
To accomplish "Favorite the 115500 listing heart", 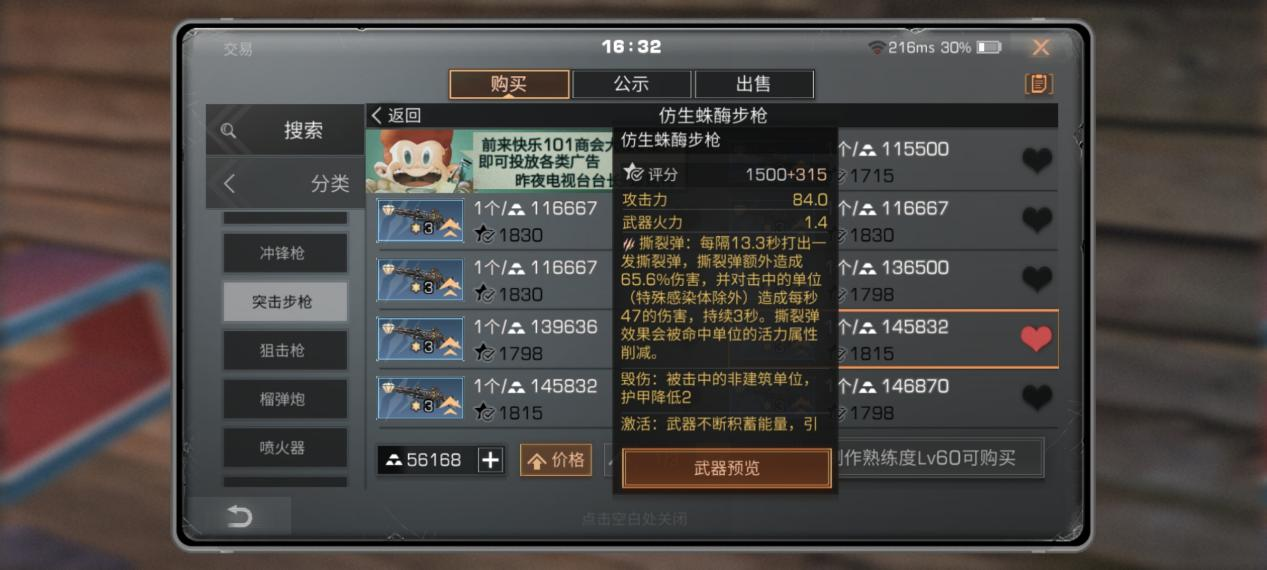I will 1037,160.
